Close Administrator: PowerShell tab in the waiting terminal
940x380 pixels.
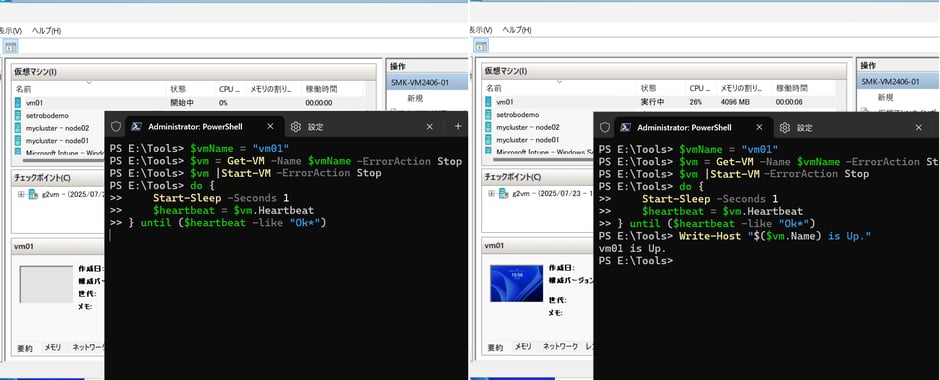(270, 126)
